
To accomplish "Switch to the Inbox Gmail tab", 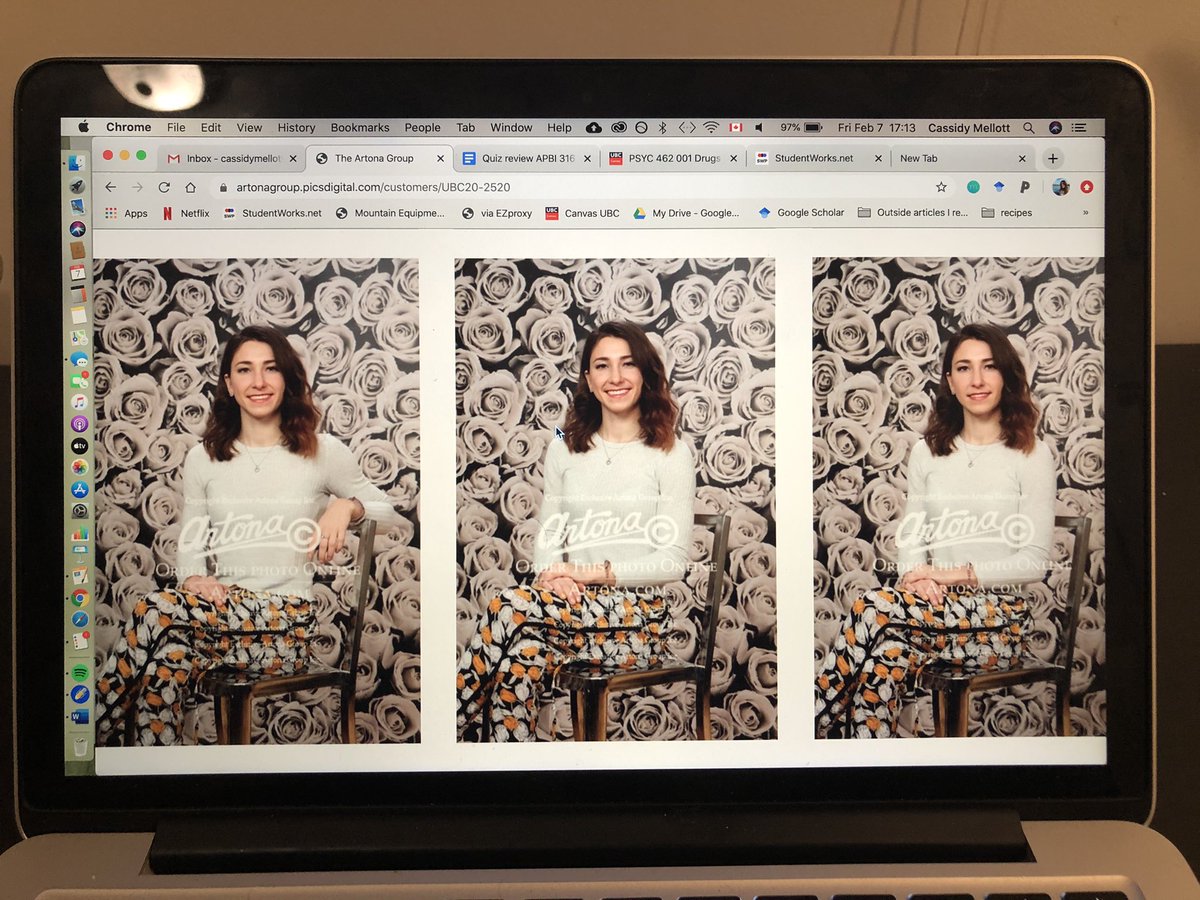I will pyautogui.click(x=230, y=158).
